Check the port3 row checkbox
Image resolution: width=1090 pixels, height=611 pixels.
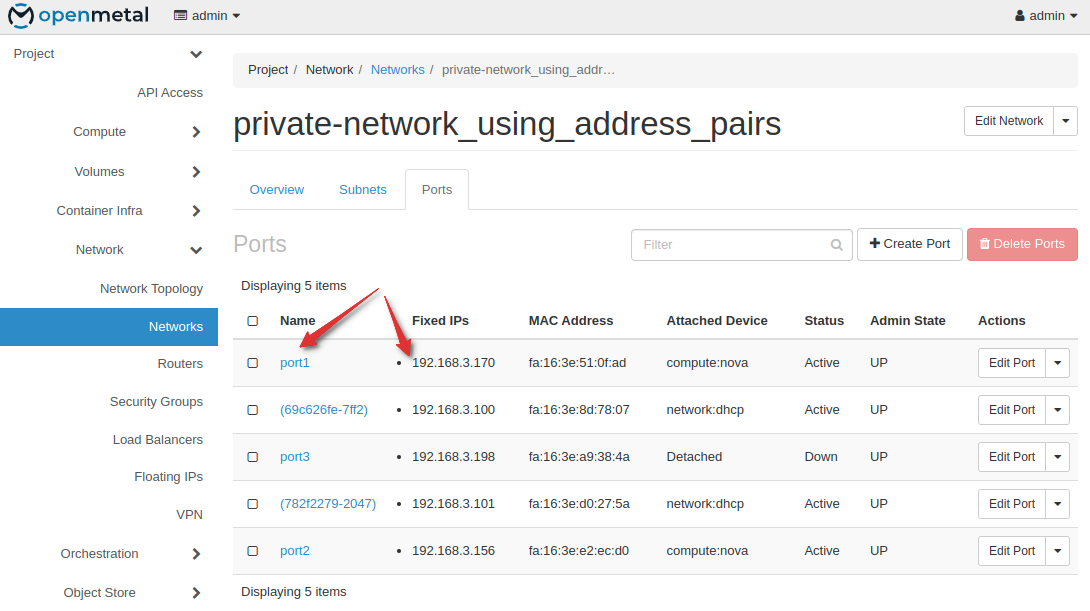[x=253, y=457]
